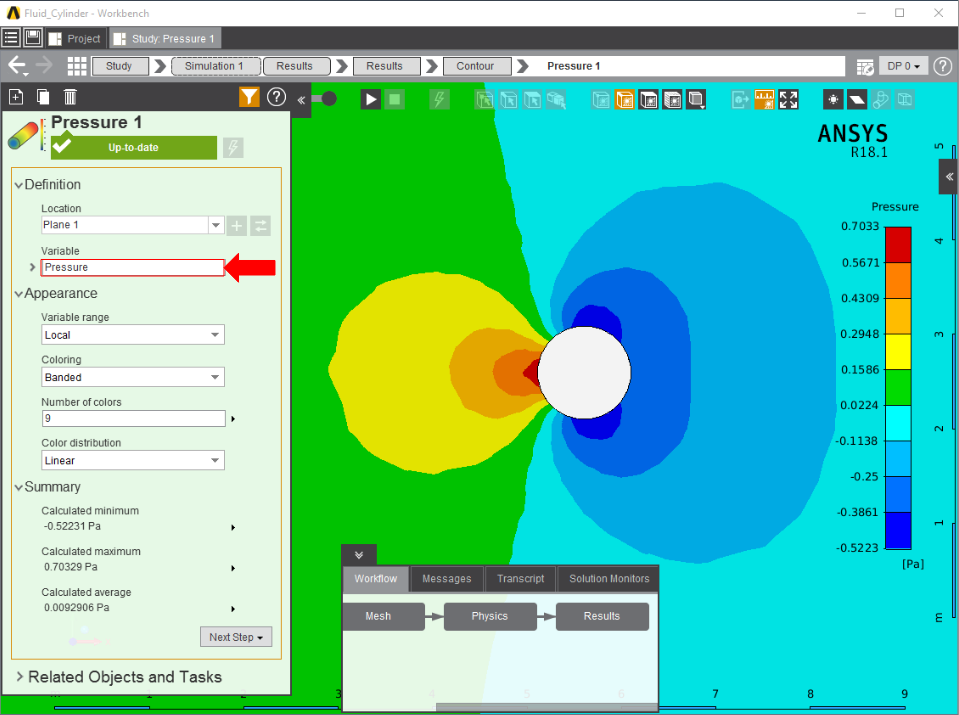Collapse the properties panel with double chevron
Image resolution: width=959 pixels, height=715 pixels.
click(x=302, y=100)
